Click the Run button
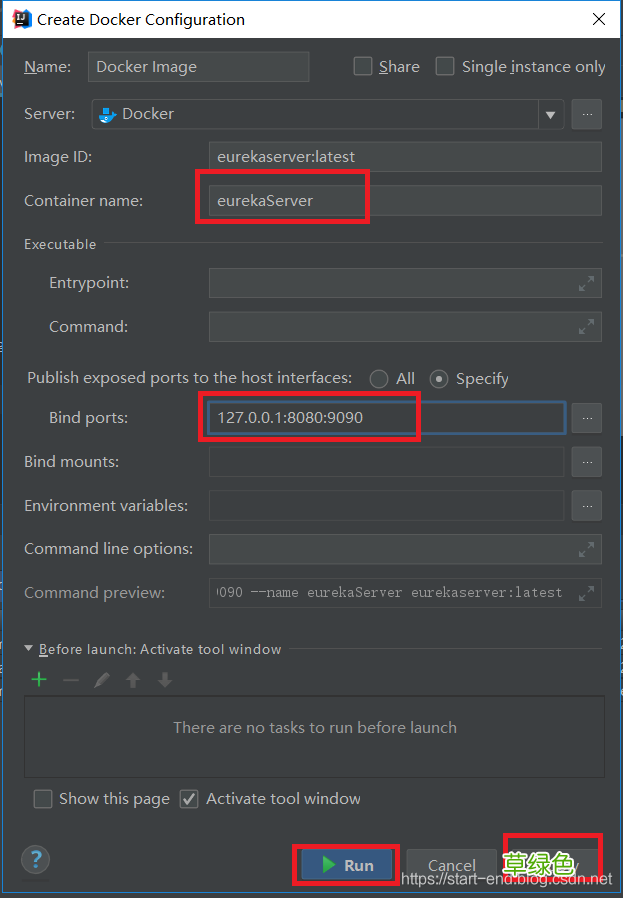This screenshot has height=898, width=623. click(x=347, y=865)
